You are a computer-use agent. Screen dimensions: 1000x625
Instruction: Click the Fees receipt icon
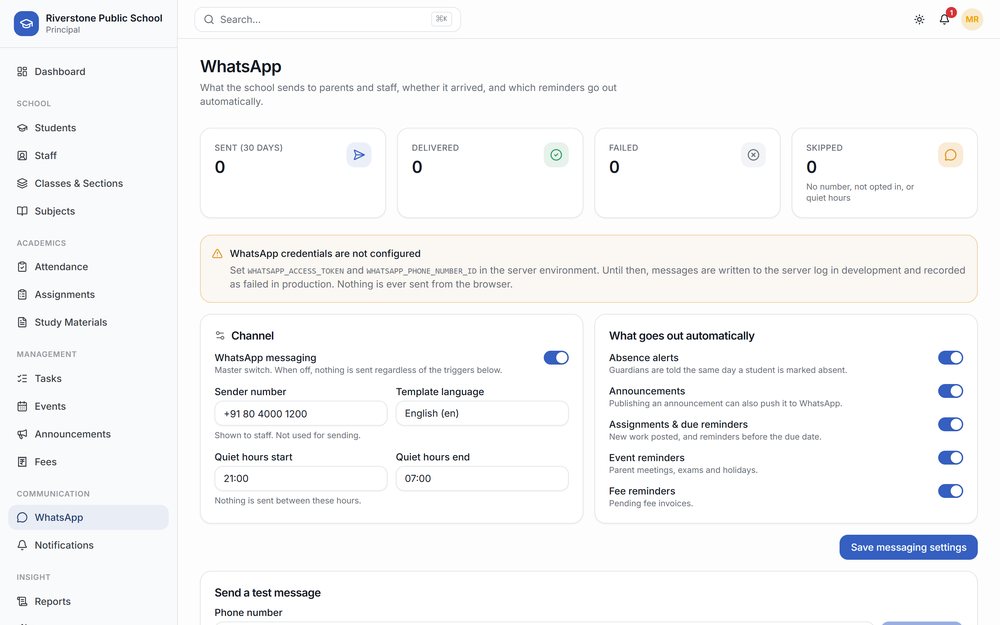coord(22,462)
